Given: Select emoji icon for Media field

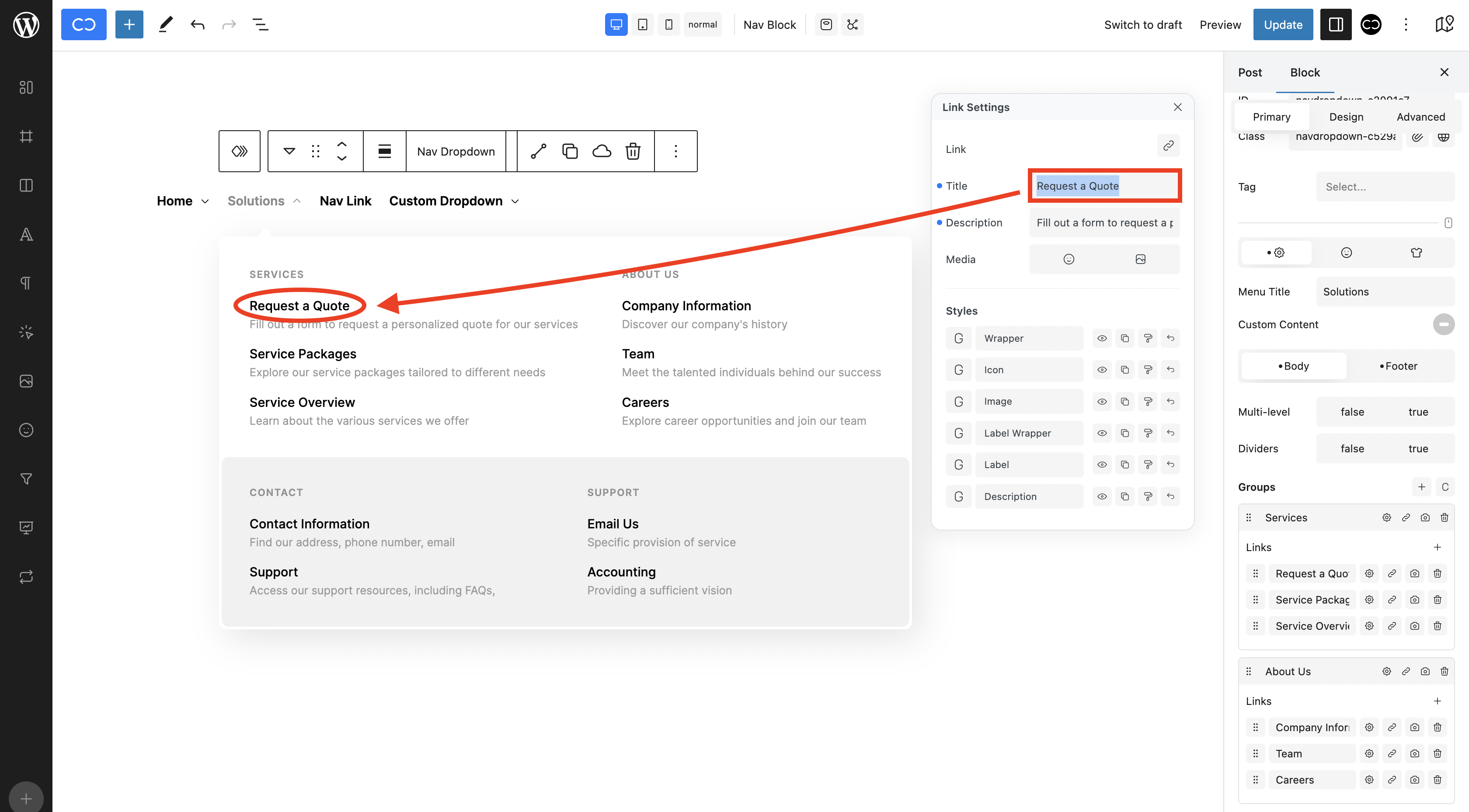Looking at the screenshot, I should tap(1069, 260).
